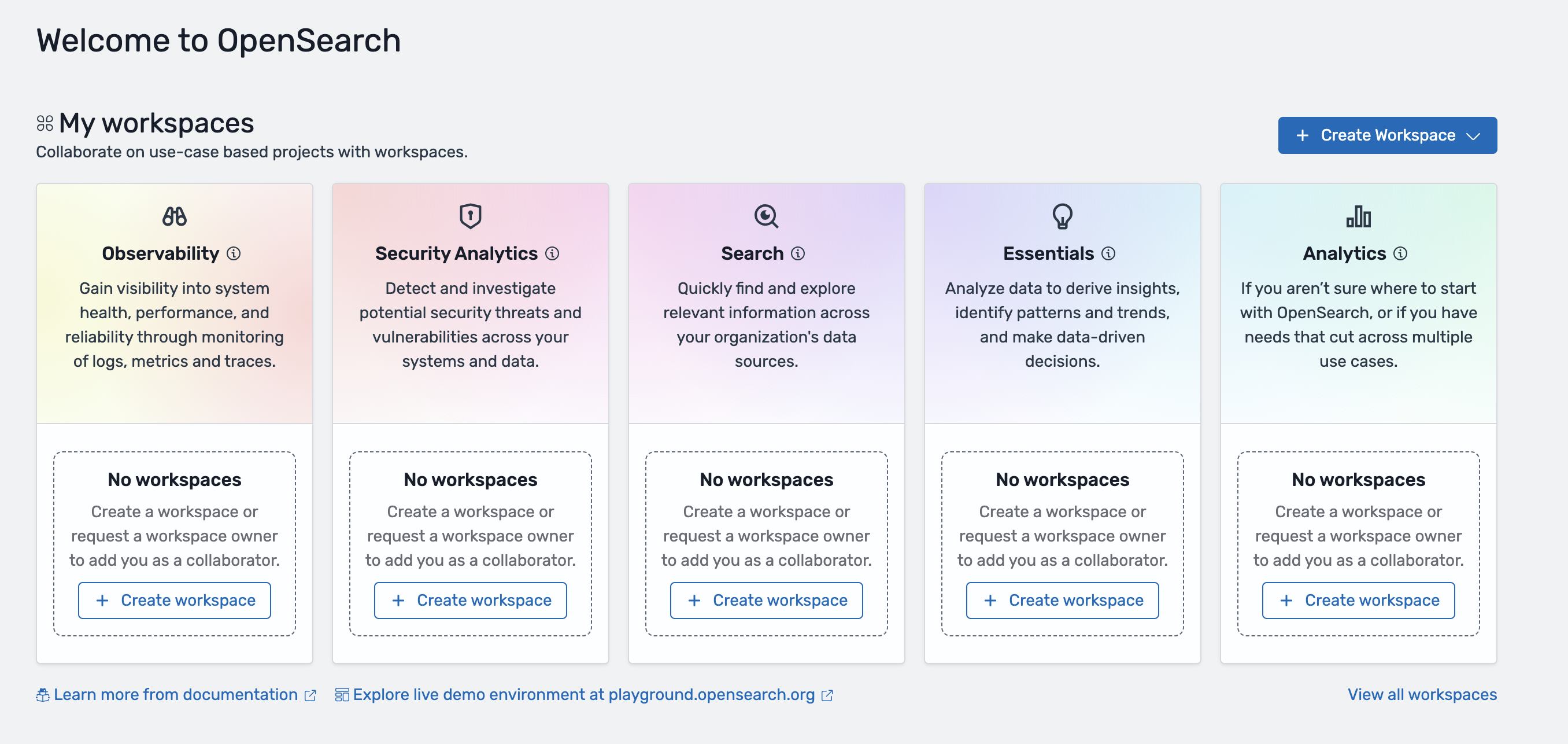
Task: Create workspace under Security Analytics
Action: 470,601
